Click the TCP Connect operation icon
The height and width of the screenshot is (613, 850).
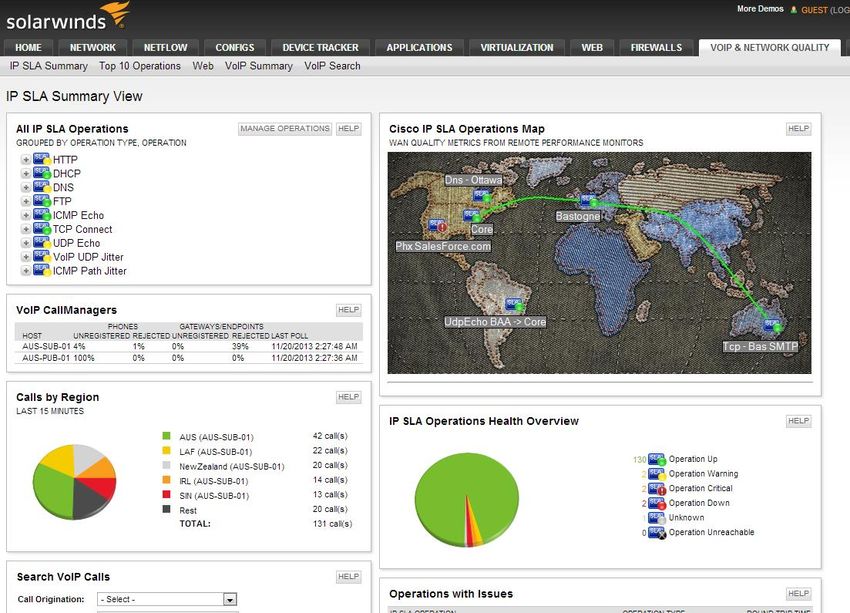pos(42,229)
